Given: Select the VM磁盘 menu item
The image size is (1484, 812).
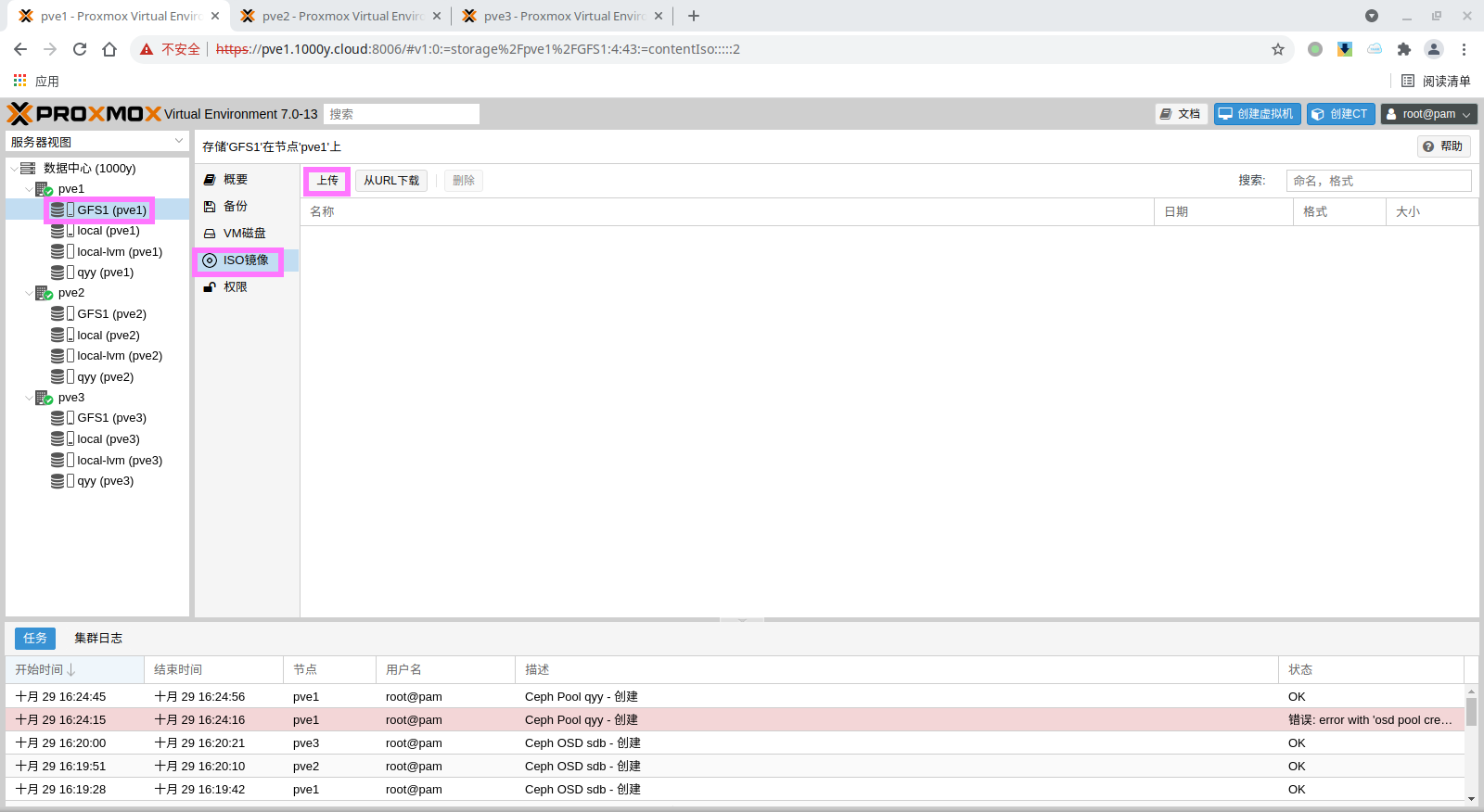Looking at the screenshot, I should [x=244, y=234].
